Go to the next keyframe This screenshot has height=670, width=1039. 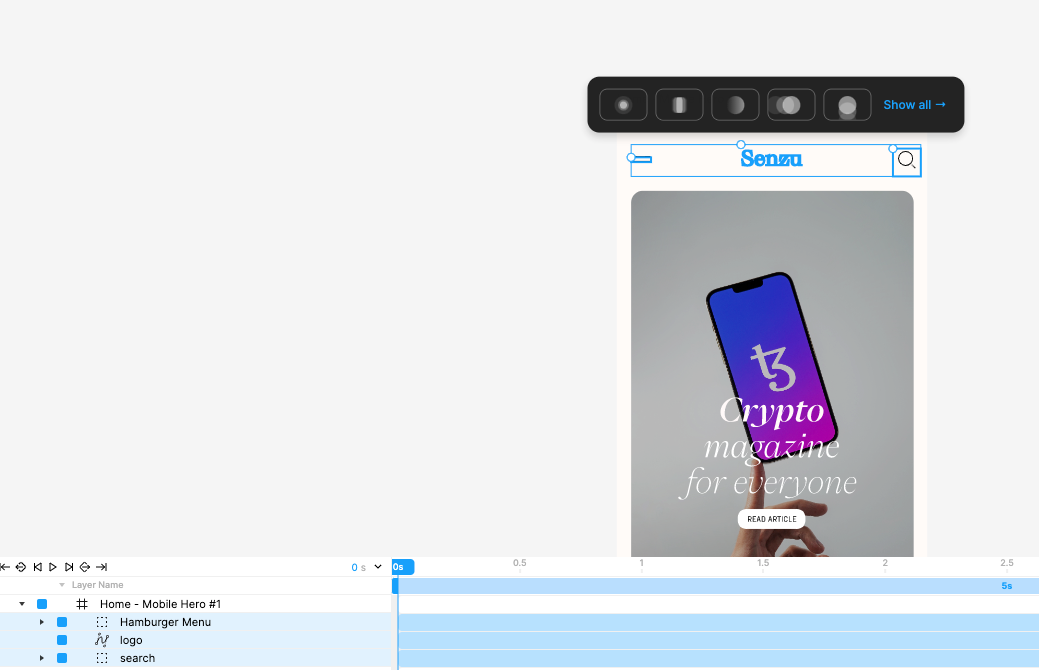(85, 567)
